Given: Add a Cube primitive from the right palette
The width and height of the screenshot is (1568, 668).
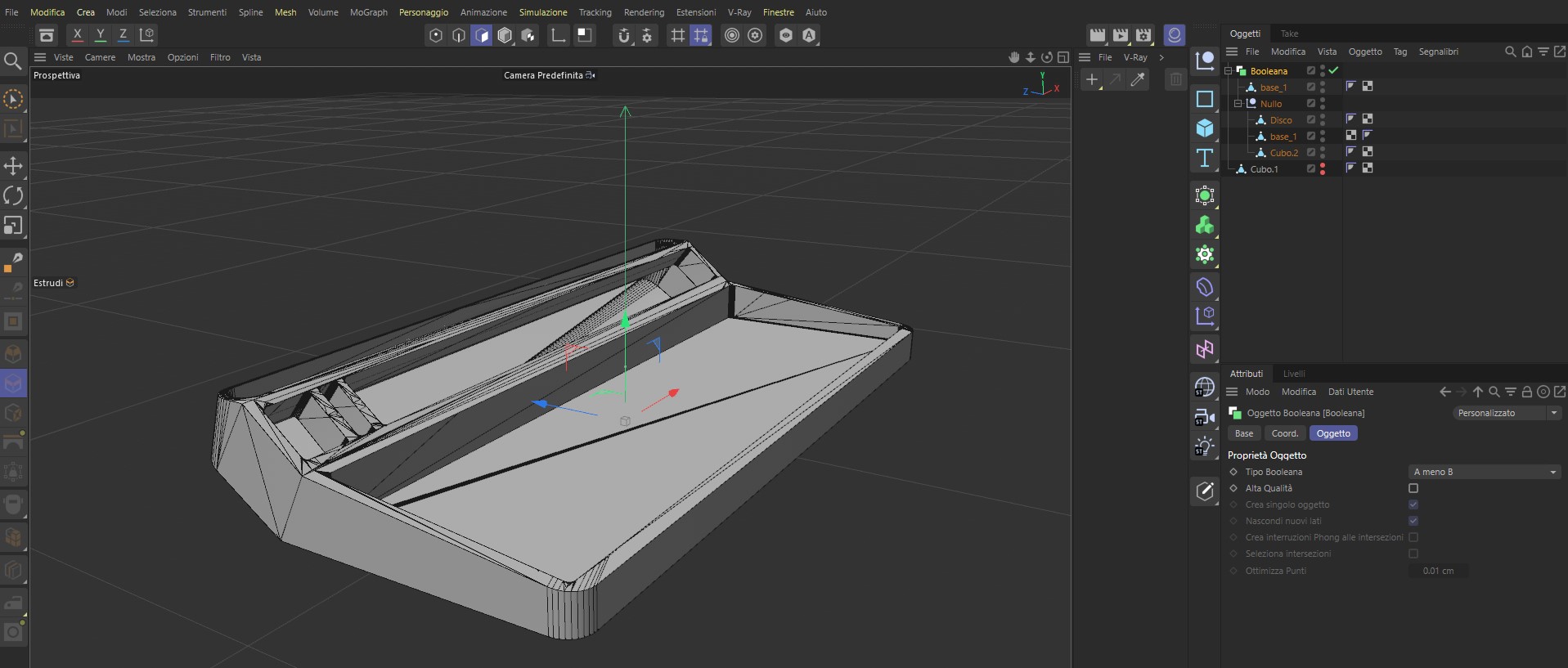Looking at the screenshot, I should coord(1205,128).
